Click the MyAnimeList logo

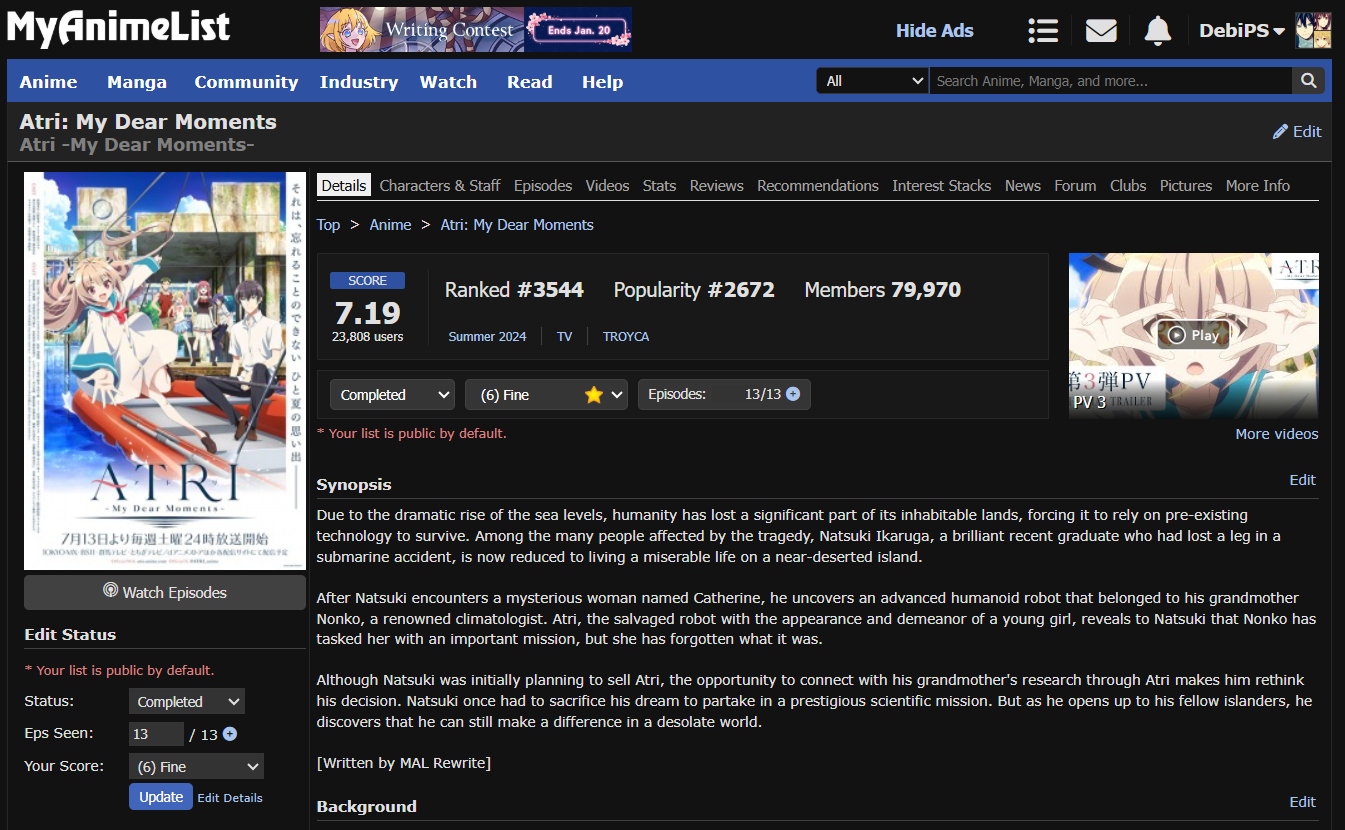pyautogui.click(x=119, y=27)
